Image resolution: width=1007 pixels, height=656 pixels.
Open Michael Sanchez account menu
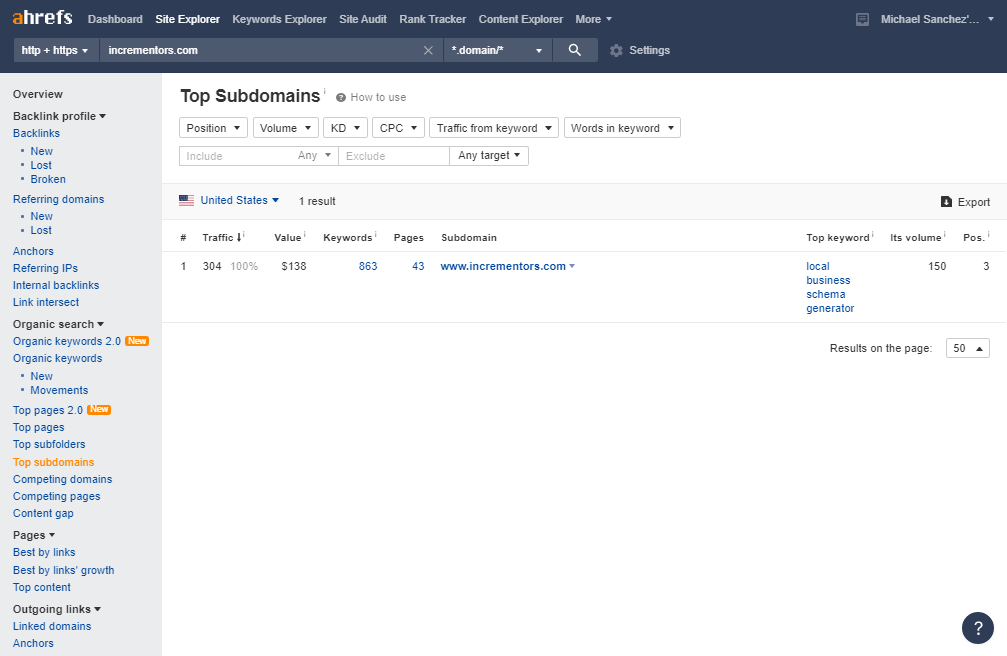937,19
